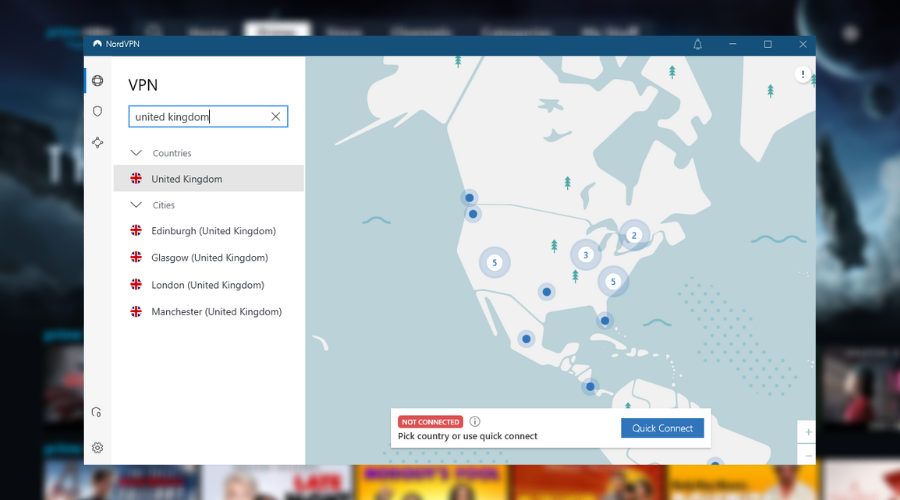Click the map cluster labeled 2

[x=633, y=236]
